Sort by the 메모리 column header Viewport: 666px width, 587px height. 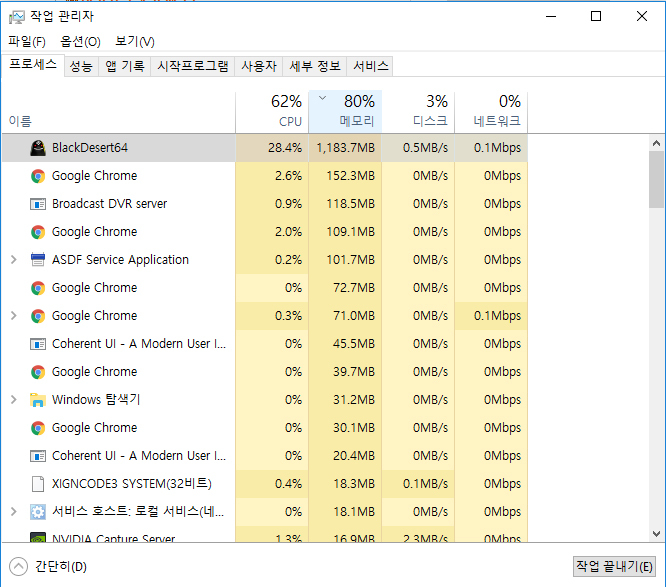point(345,112)
